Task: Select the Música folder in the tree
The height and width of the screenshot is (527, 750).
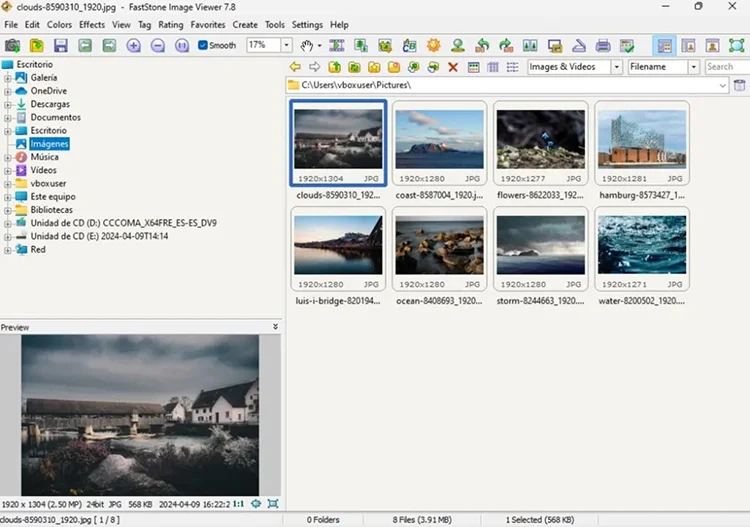Action: (44, 157)
